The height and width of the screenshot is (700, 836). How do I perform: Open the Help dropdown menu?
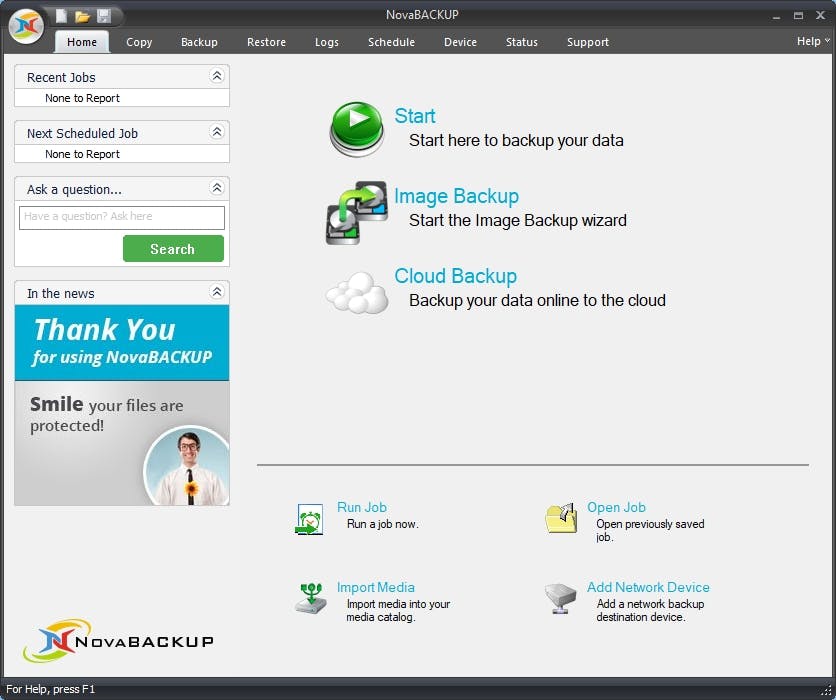click(813, 41)
